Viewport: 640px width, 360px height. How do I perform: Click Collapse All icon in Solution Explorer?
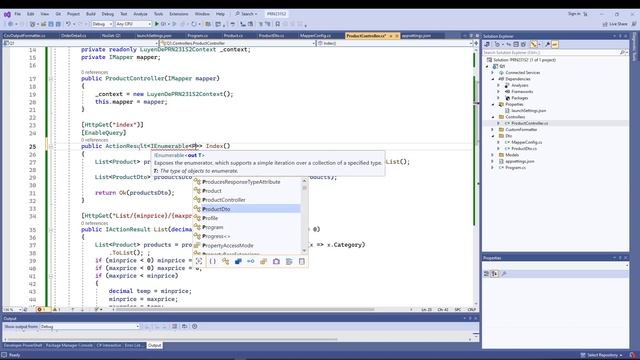point(516,44)
